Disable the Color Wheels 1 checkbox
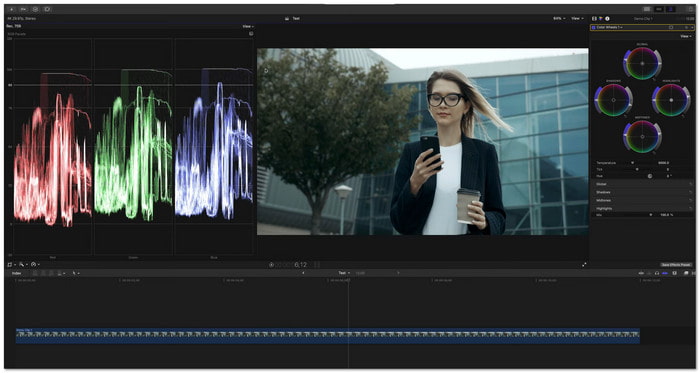The width and height of the screenshot is (700, 373). 593,27
